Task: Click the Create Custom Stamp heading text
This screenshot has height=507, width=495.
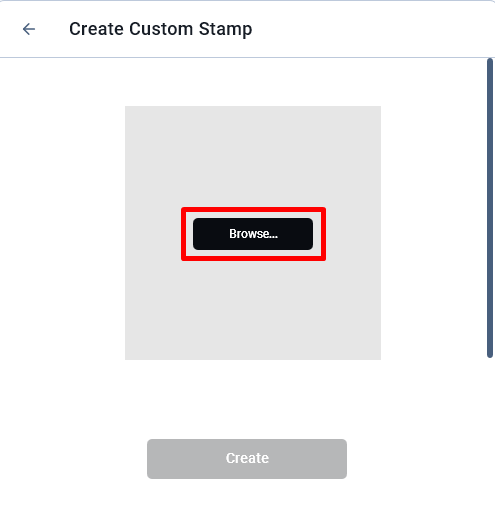Action: click(x=160, y=29)
